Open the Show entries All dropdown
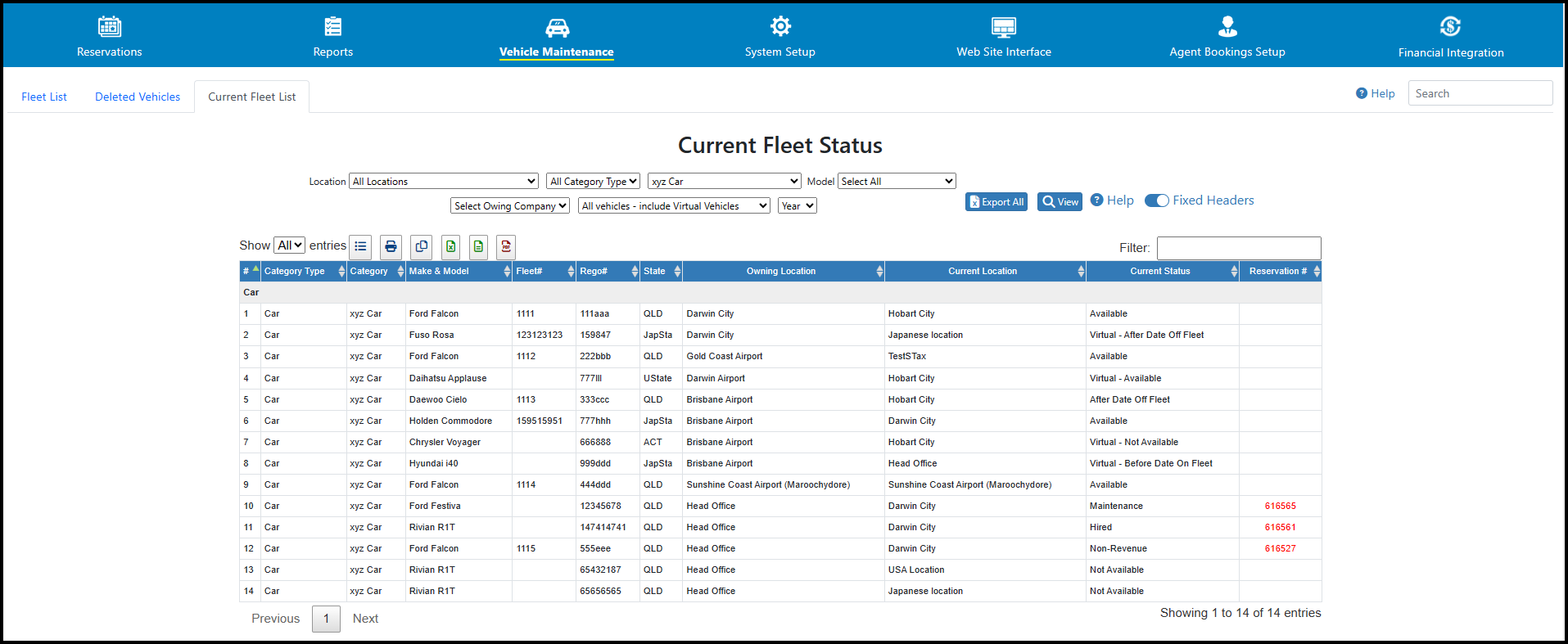This screenshot has height=644, width=1568. [x=289, y=245]
